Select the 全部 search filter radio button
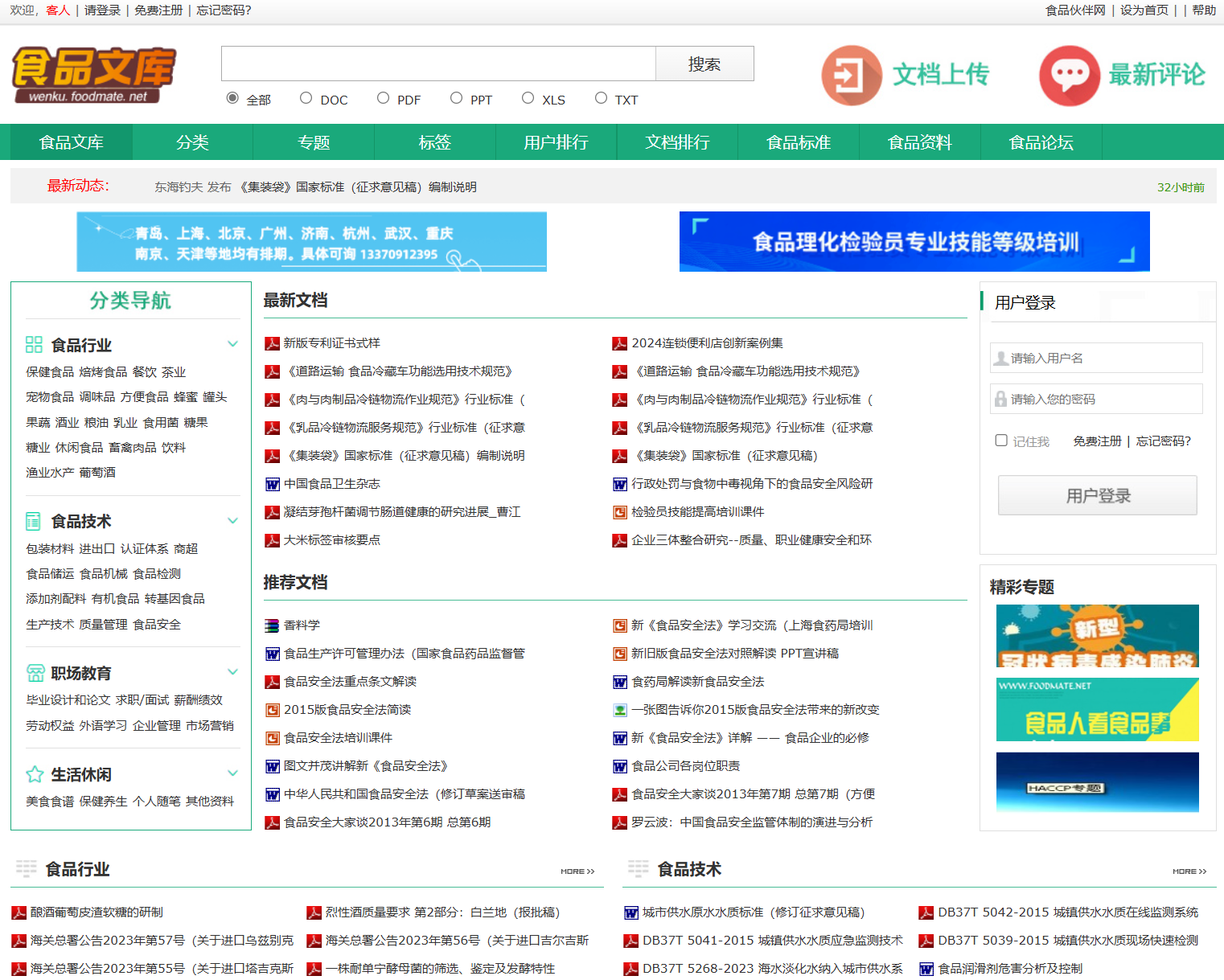This screenshot has width=1224, height=980. (232, 98)
